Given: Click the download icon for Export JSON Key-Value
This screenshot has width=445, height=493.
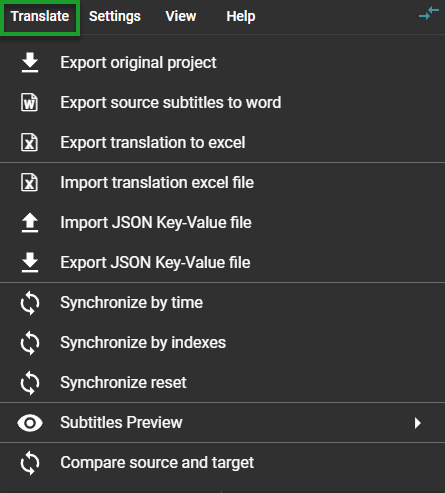Looking at the screenshot, I should (x=30, y=262).
